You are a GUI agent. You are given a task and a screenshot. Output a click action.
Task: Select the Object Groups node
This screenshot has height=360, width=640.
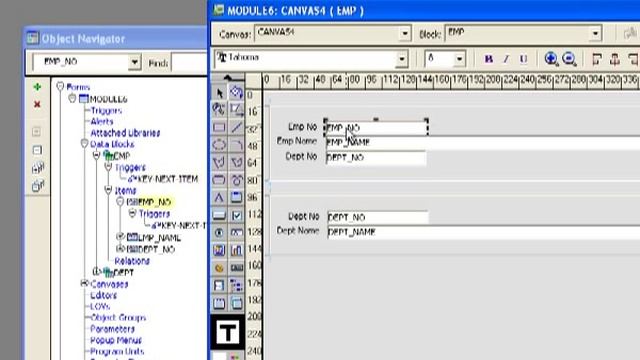[x=118, y=318]
